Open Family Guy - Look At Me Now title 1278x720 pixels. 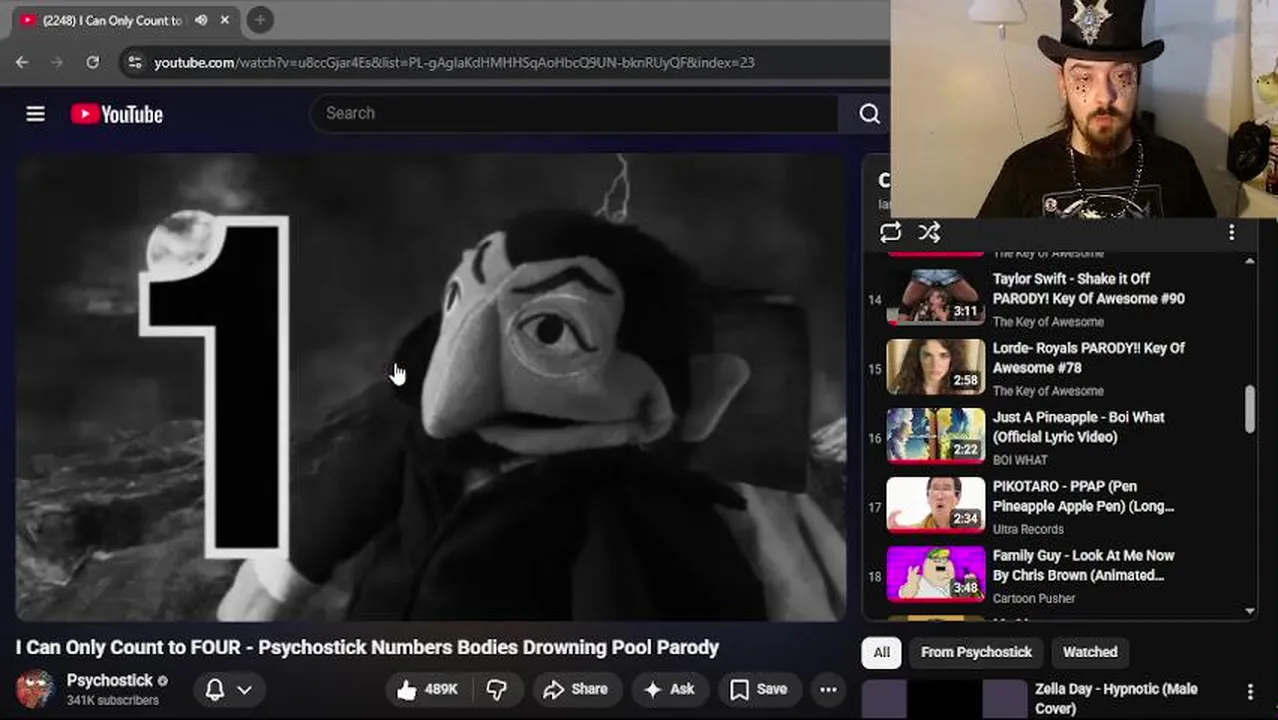coord(1083,565)
